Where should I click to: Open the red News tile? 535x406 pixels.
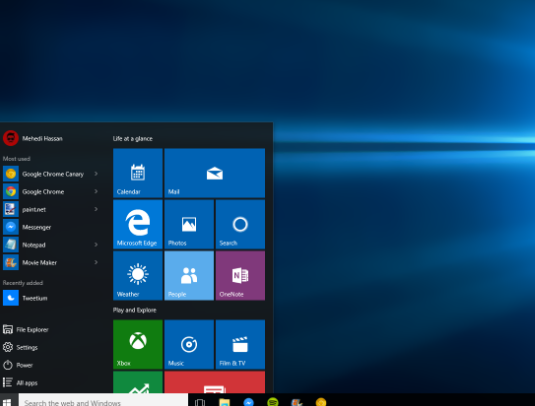click(x=215, y=382)
